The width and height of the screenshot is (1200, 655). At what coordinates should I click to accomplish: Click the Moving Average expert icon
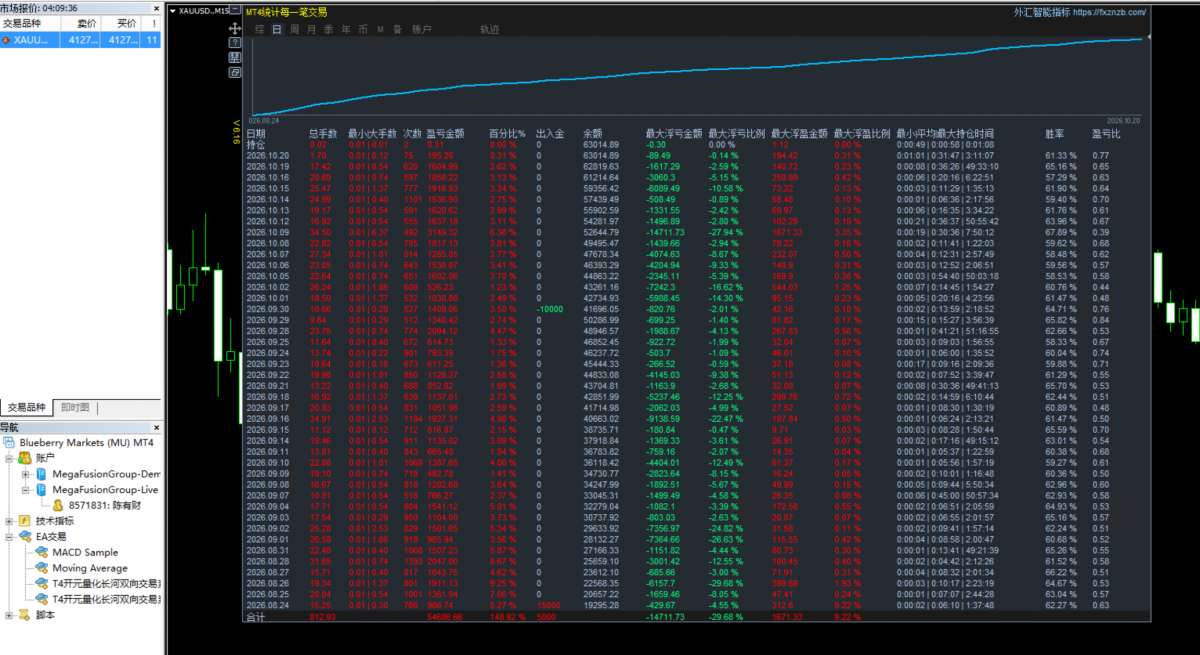[42, 569]
